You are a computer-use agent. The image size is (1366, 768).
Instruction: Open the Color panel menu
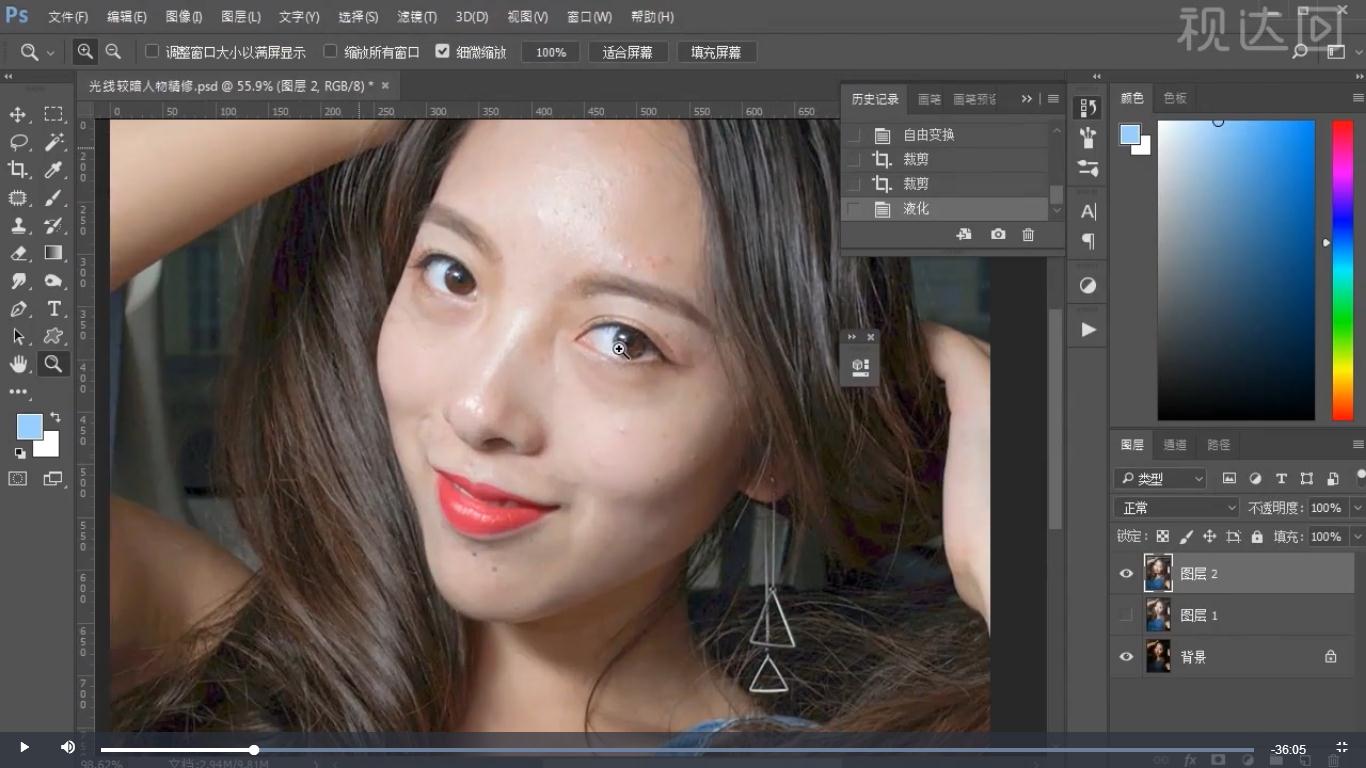pyautogui.click(x=1358, y=98)
